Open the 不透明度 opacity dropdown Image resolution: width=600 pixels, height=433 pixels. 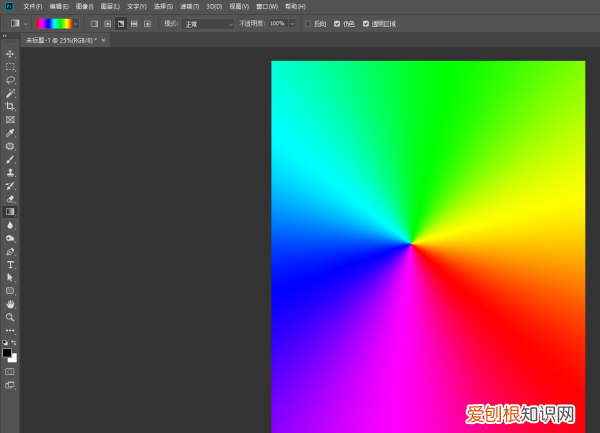(x=291, y=22)
